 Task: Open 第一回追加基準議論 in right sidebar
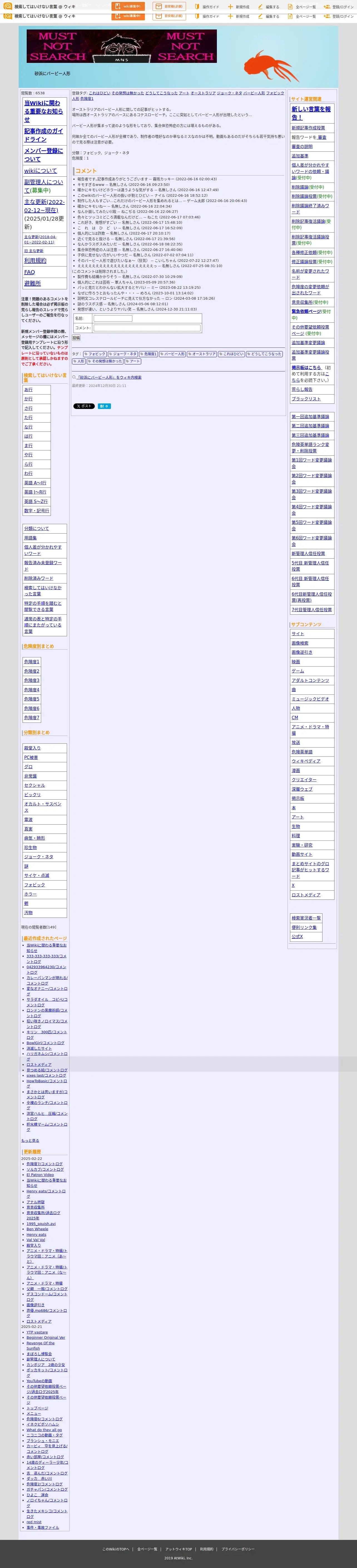click(310, 417)
